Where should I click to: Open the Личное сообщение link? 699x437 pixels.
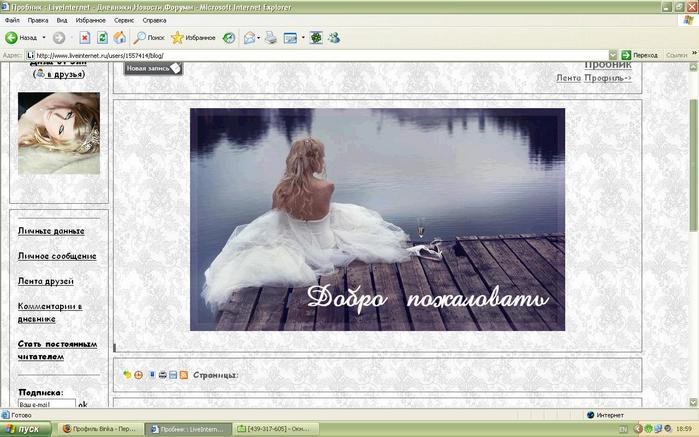[57, 256]
